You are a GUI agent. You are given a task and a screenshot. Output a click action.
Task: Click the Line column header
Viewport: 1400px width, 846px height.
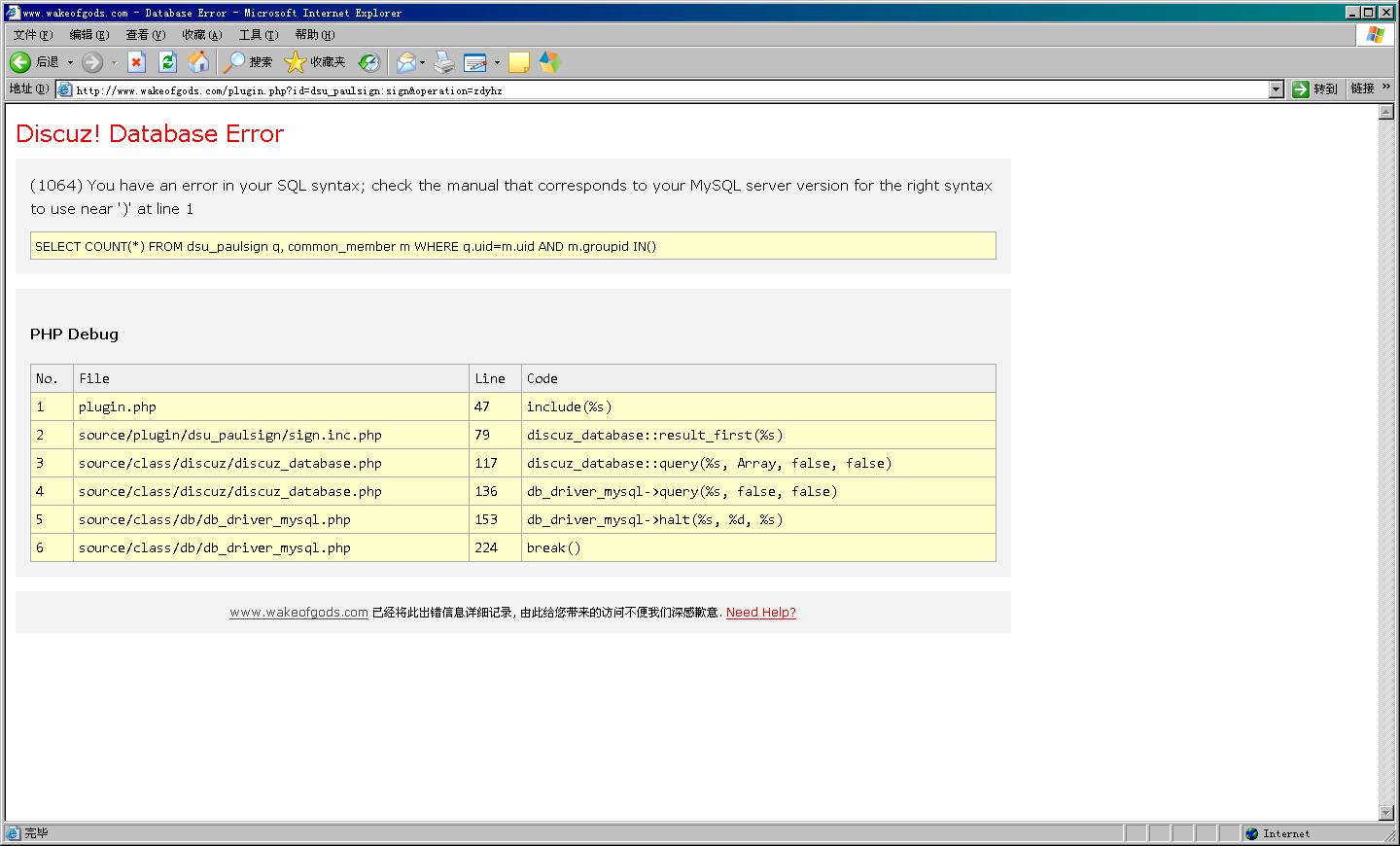[x=495, y=378]
